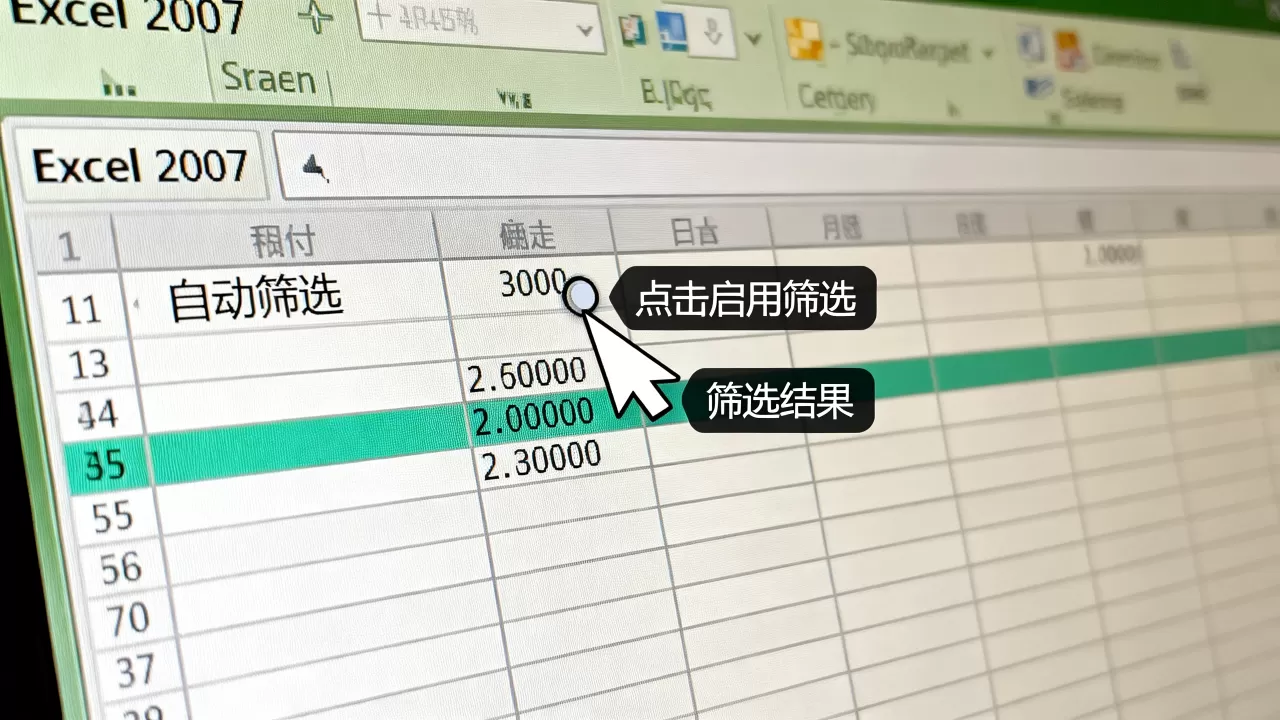
Task: Click the Name Box showing Excel 2007
Action: [140, 165]
